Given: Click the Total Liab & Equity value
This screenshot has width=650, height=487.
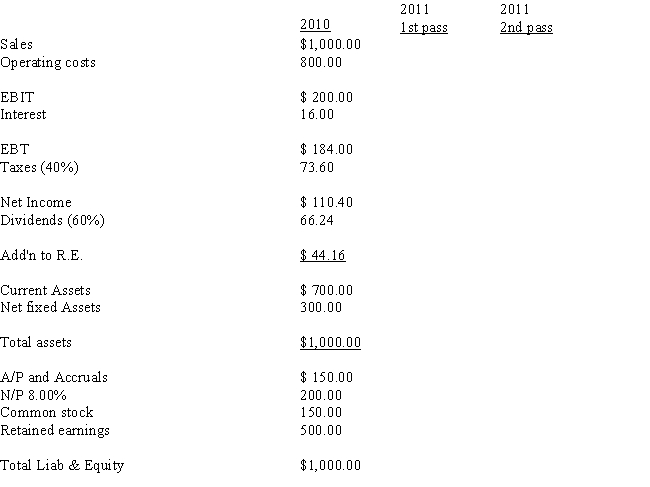Looking at the screenshot, I should pos(330,465).
